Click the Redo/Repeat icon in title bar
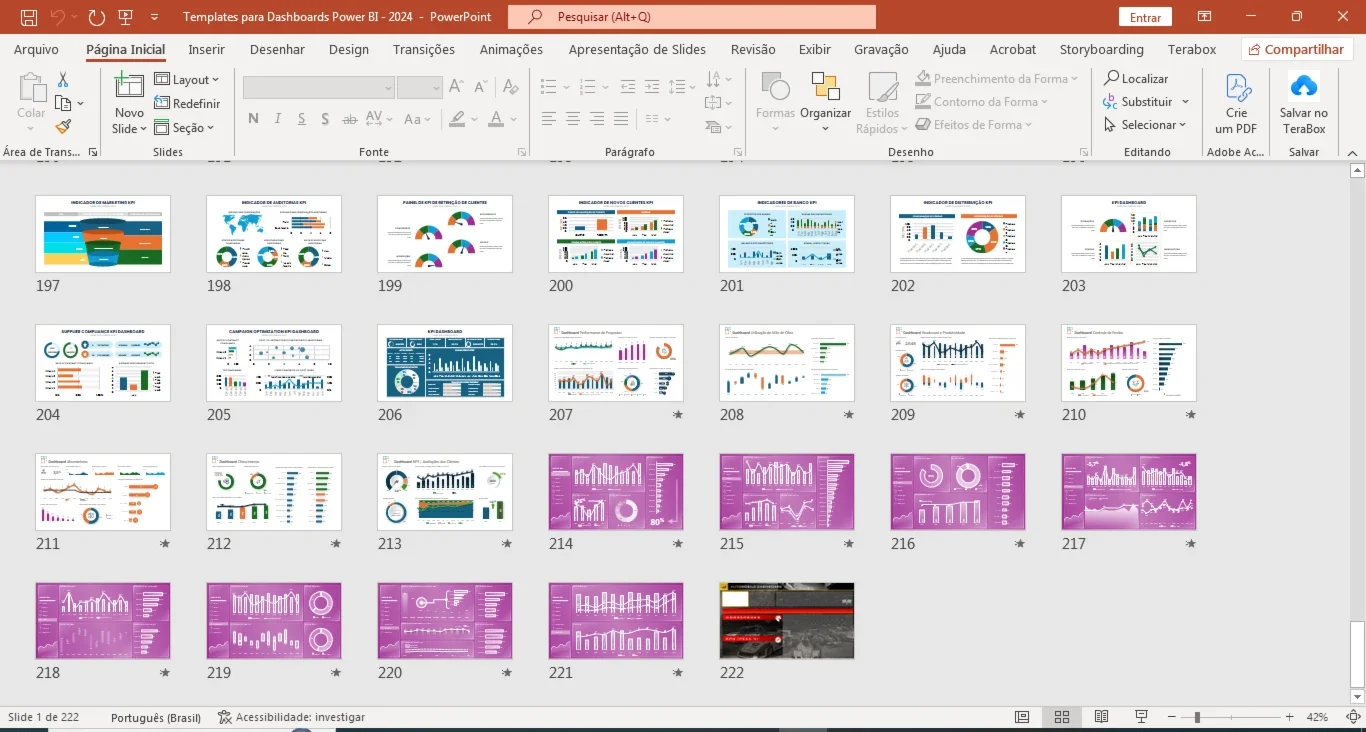Viewport: 1366px width, 732px height. coord(96,17)
